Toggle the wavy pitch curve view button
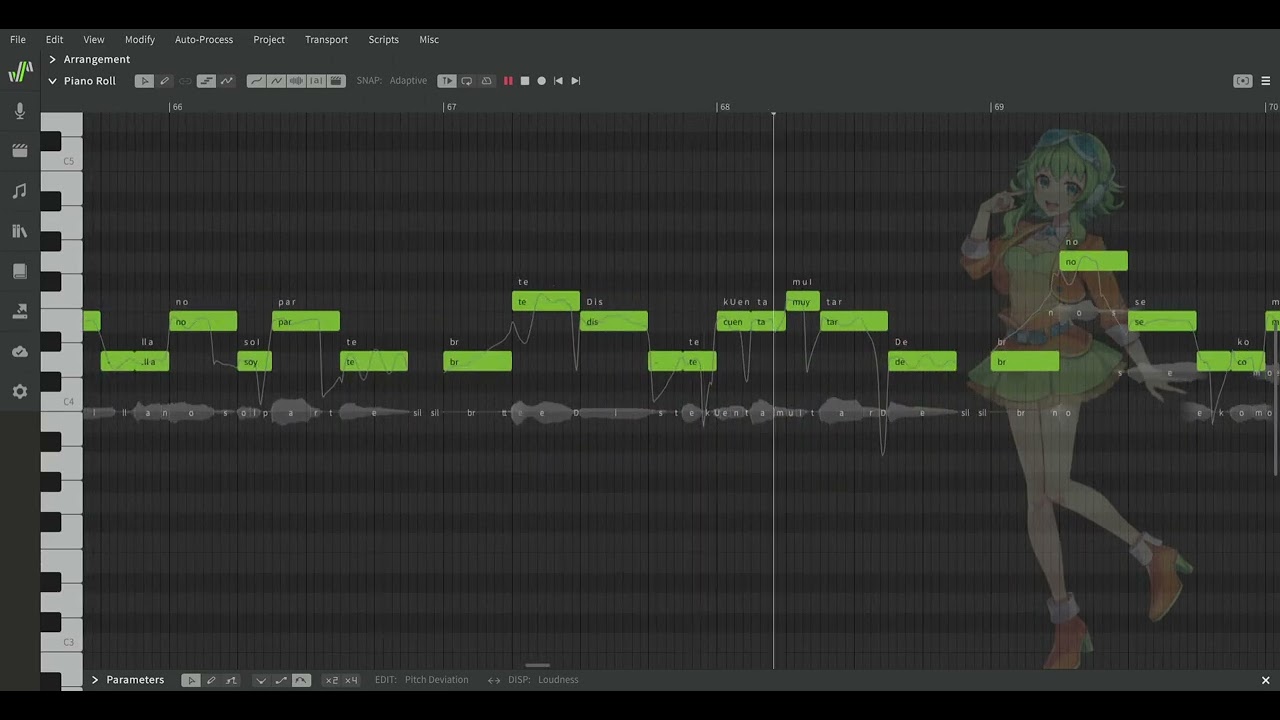This screenshot has height=720, width=1280. pos(276,81)
